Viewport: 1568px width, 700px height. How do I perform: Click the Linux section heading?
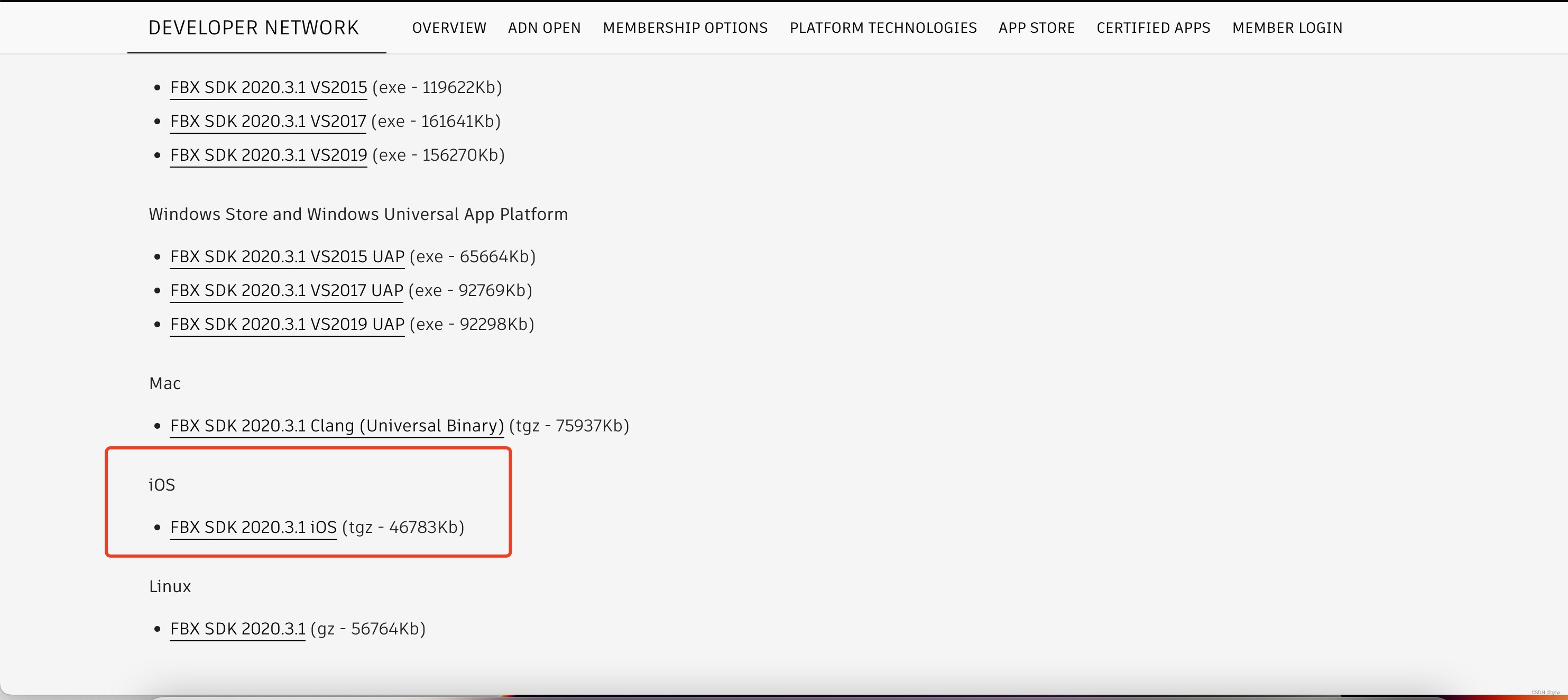[170, 587]
